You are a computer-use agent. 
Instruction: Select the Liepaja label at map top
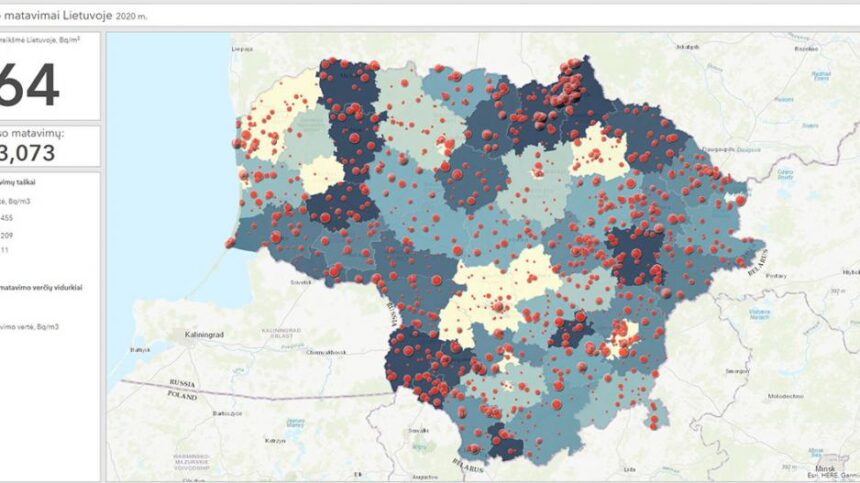point(241,47)
